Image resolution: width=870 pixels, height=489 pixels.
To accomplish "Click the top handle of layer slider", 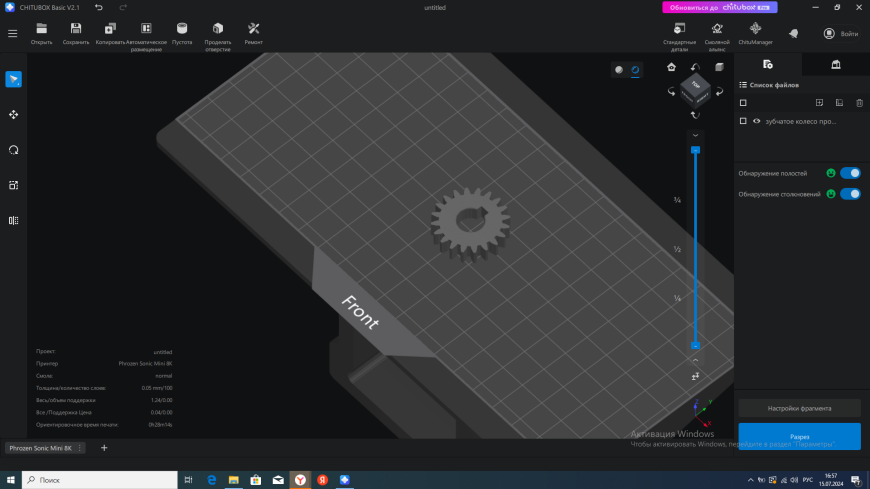I will point(695,150).
